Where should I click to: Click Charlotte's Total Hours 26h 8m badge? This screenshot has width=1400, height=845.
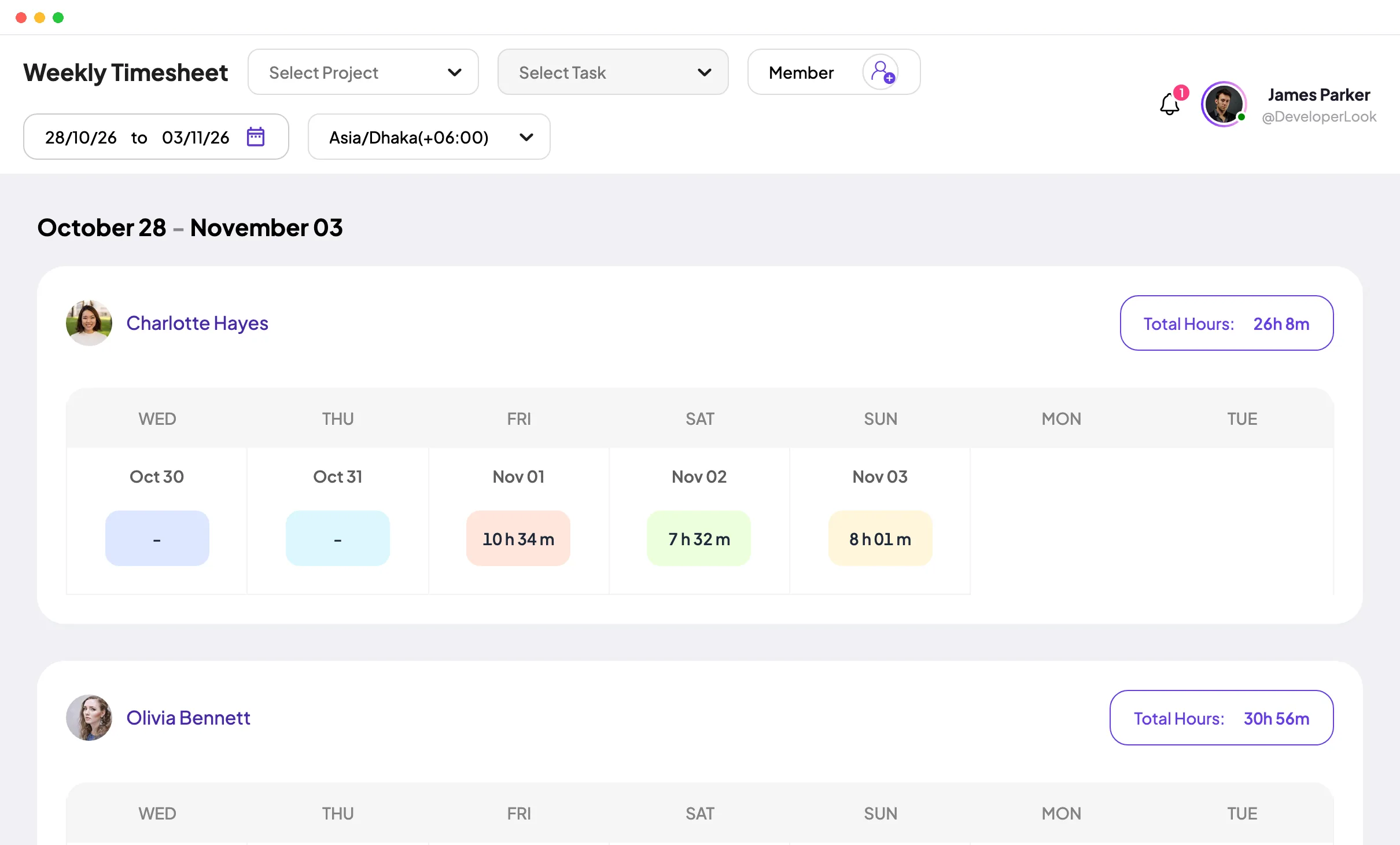[x=1227, y=323]
